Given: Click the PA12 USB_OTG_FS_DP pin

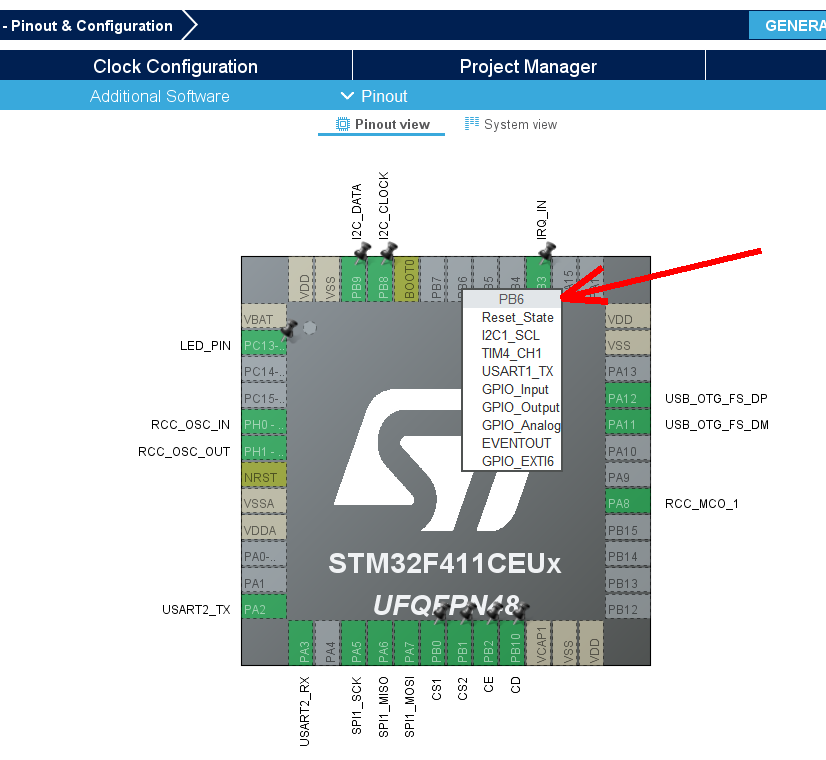Looking at the screenshot, I should click(x=627, y=398).
